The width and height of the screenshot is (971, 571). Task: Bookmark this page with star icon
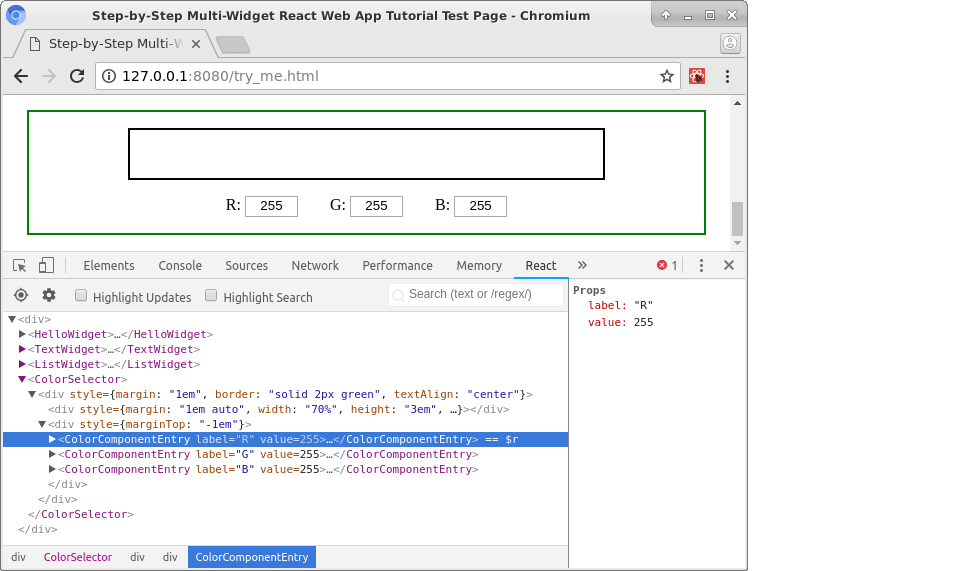[667, 76]
